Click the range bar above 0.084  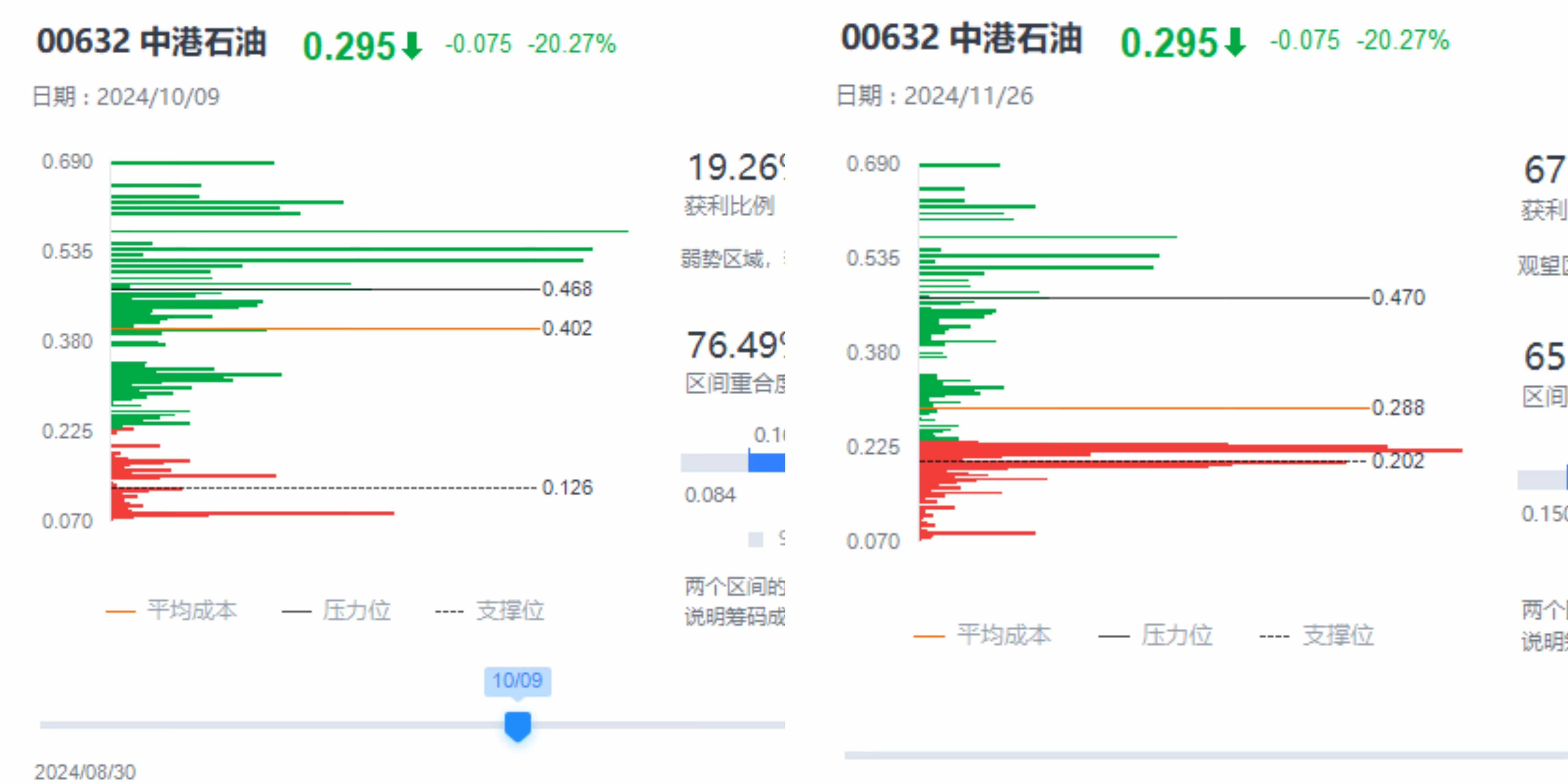733,462
